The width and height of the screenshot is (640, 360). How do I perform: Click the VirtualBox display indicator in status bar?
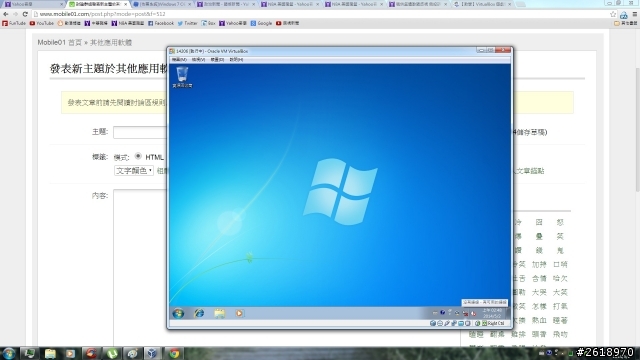[x=468, y=324]
